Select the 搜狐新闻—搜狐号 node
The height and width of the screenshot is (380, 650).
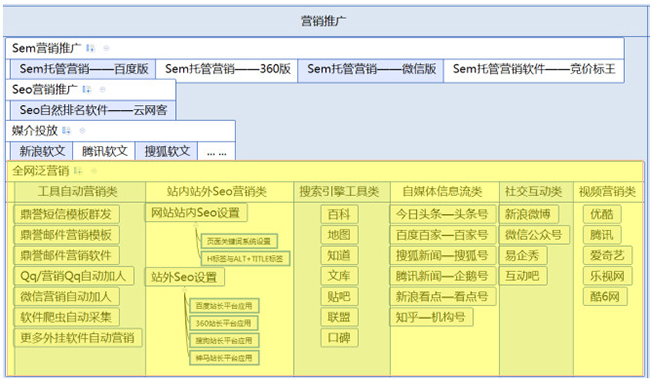point(442,255)
